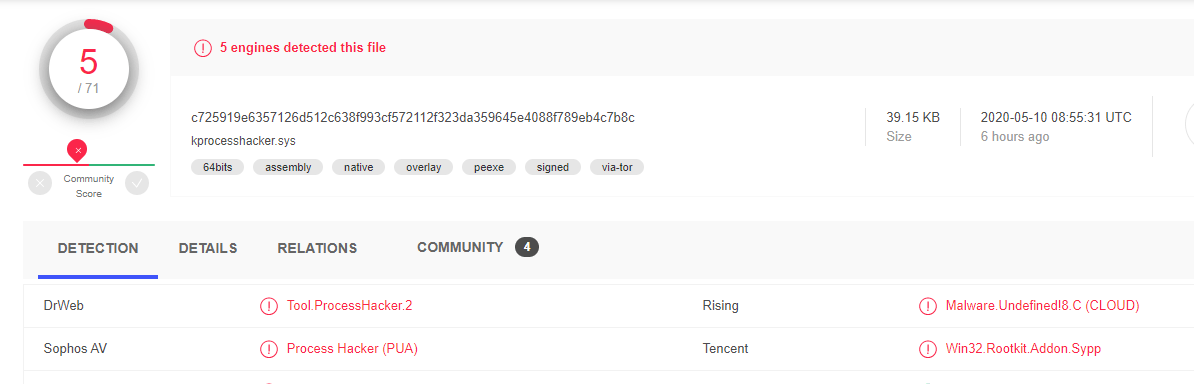The image size is (1194, 384).
Task: Click the Process Hacker (PUA) detection result
Action: pos(353,348)
